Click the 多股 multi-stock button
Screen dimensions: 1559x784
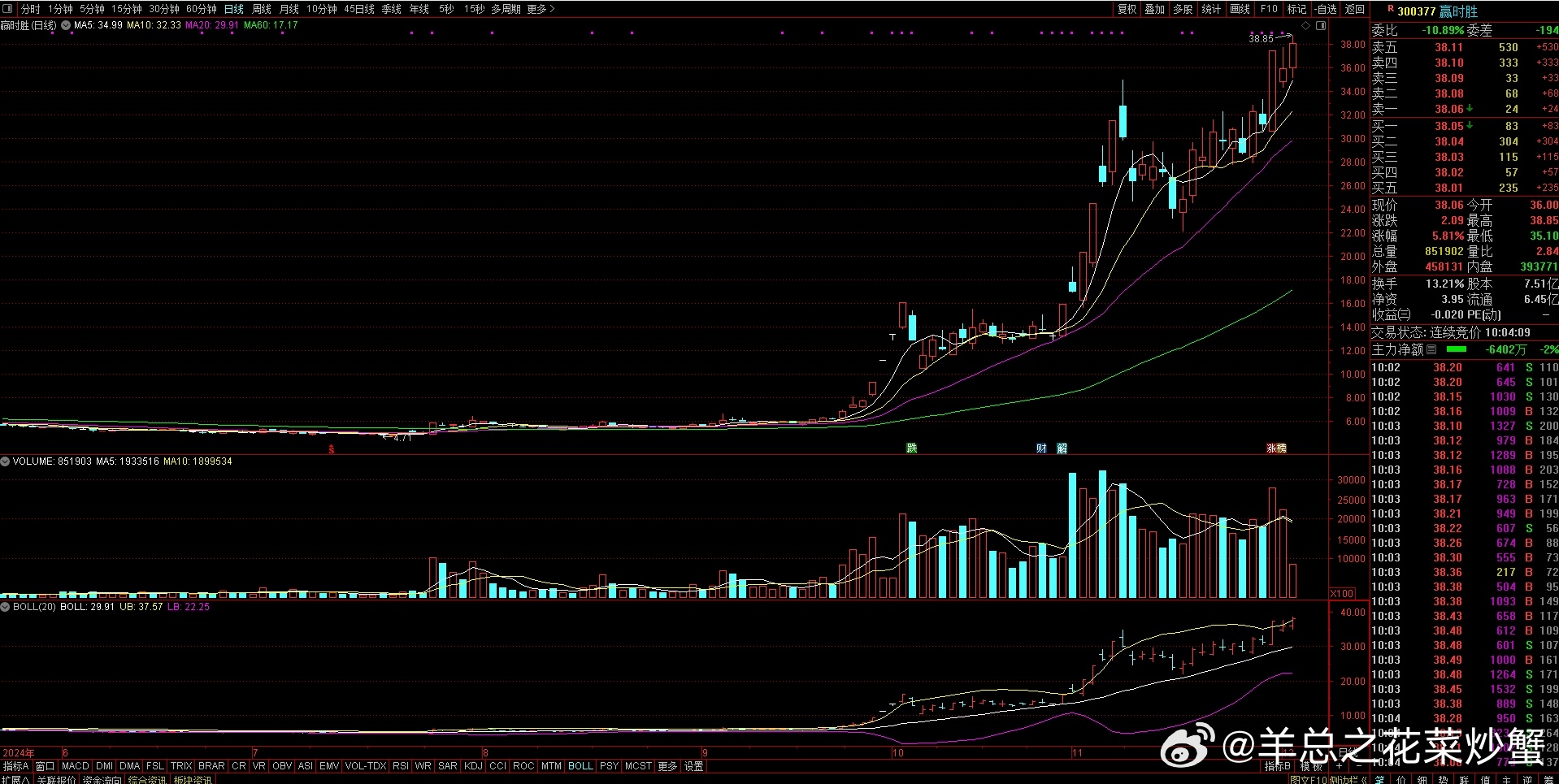coord(1183,9)
